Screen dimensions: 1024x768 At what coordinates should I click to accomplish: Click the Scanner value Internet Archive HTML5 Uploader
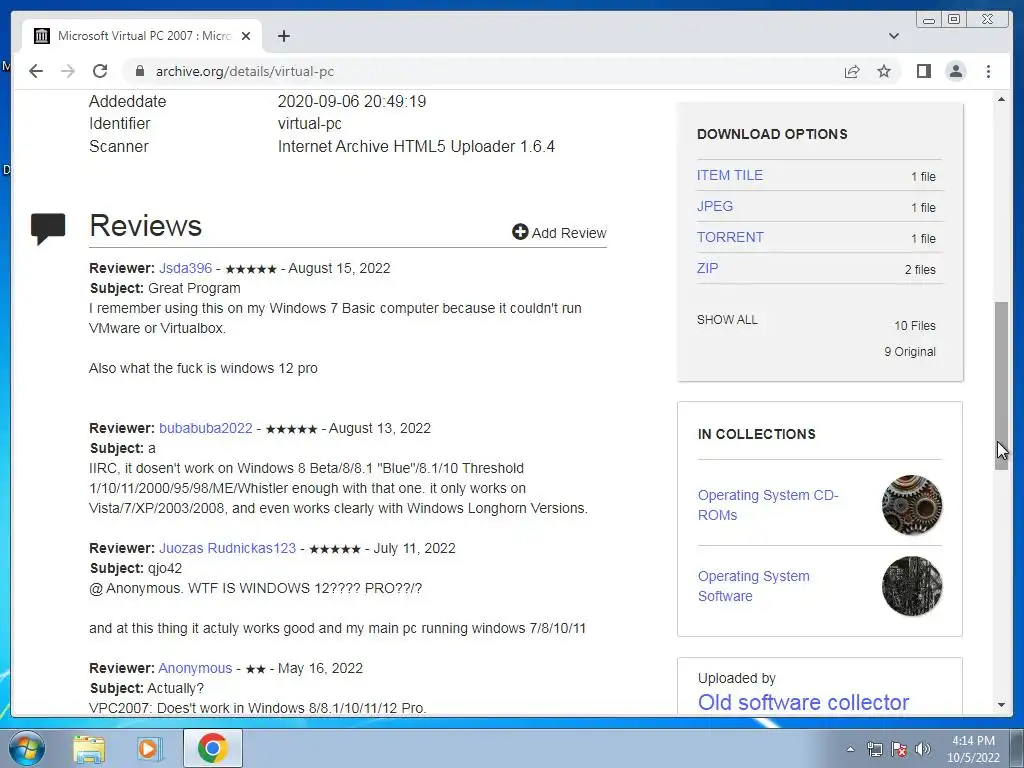point(416,146)
